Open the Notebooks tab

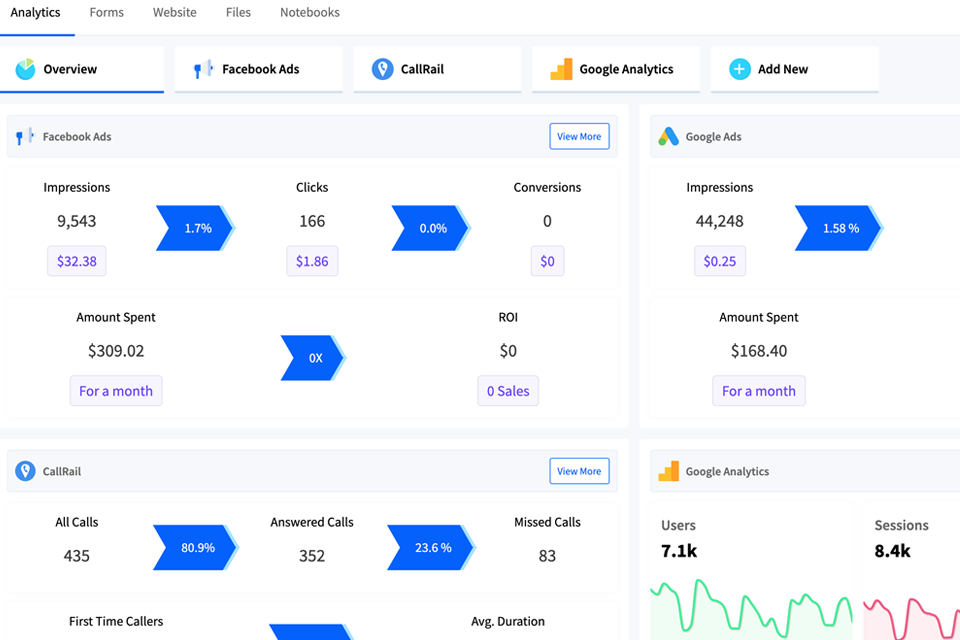coord(309,13)
